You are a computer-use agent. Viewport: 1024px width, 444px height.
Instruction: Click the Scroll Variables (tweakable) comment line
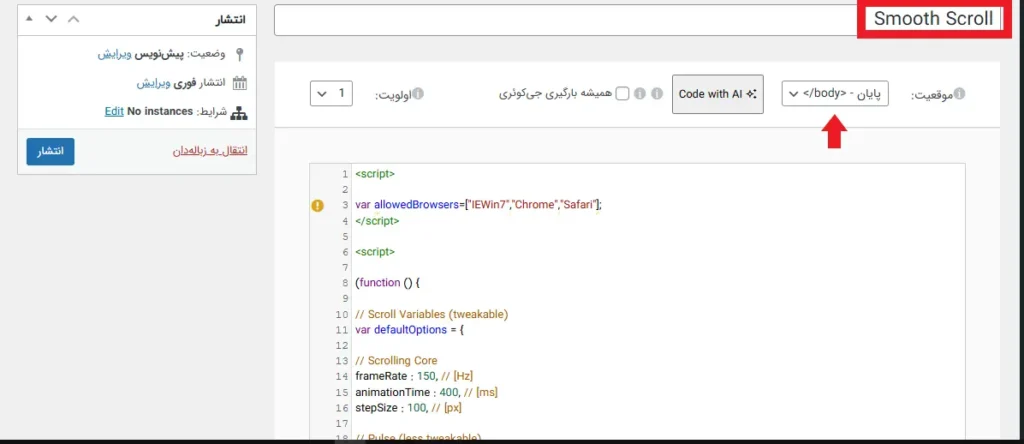tap(432, 314)
